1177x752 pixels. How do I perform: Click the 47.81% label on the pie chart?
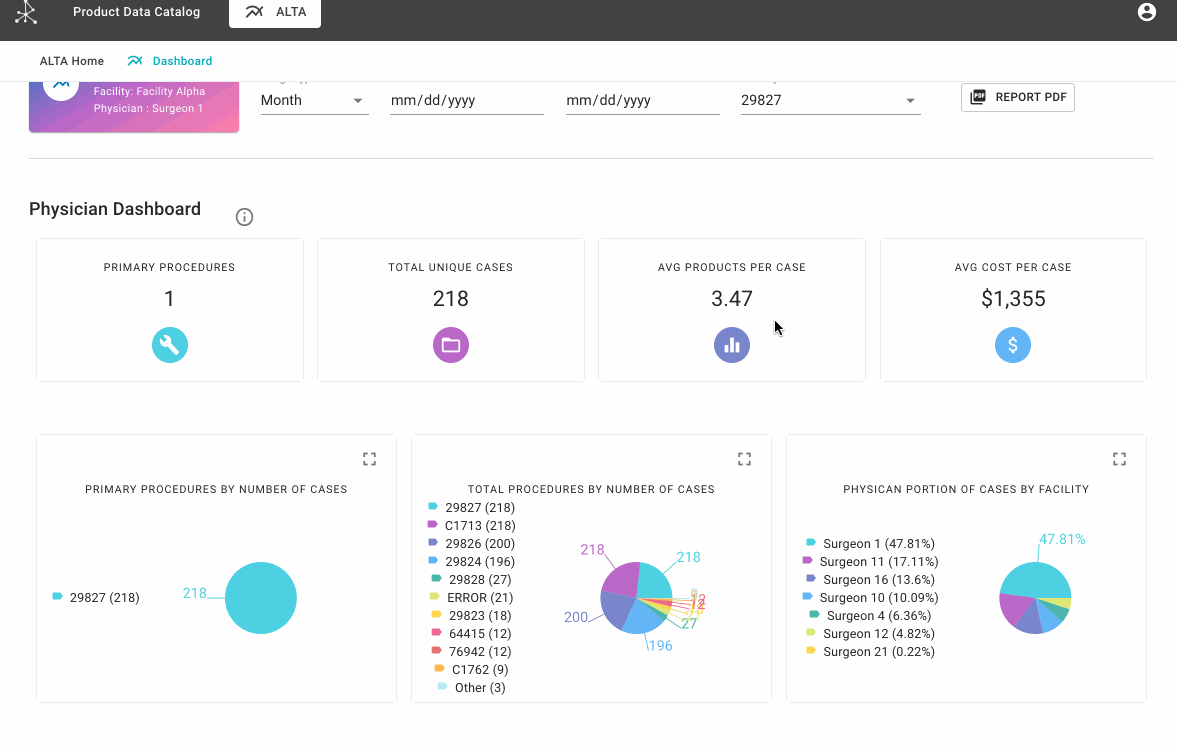pyautogui.click(x=1061, y=540)
